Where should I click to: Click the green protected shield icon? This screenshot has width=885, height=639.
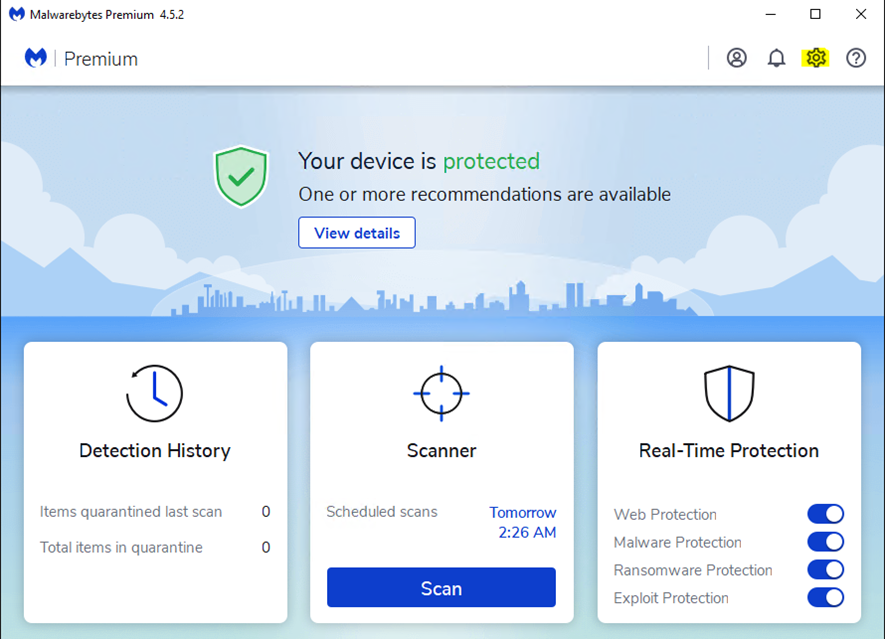241,176
